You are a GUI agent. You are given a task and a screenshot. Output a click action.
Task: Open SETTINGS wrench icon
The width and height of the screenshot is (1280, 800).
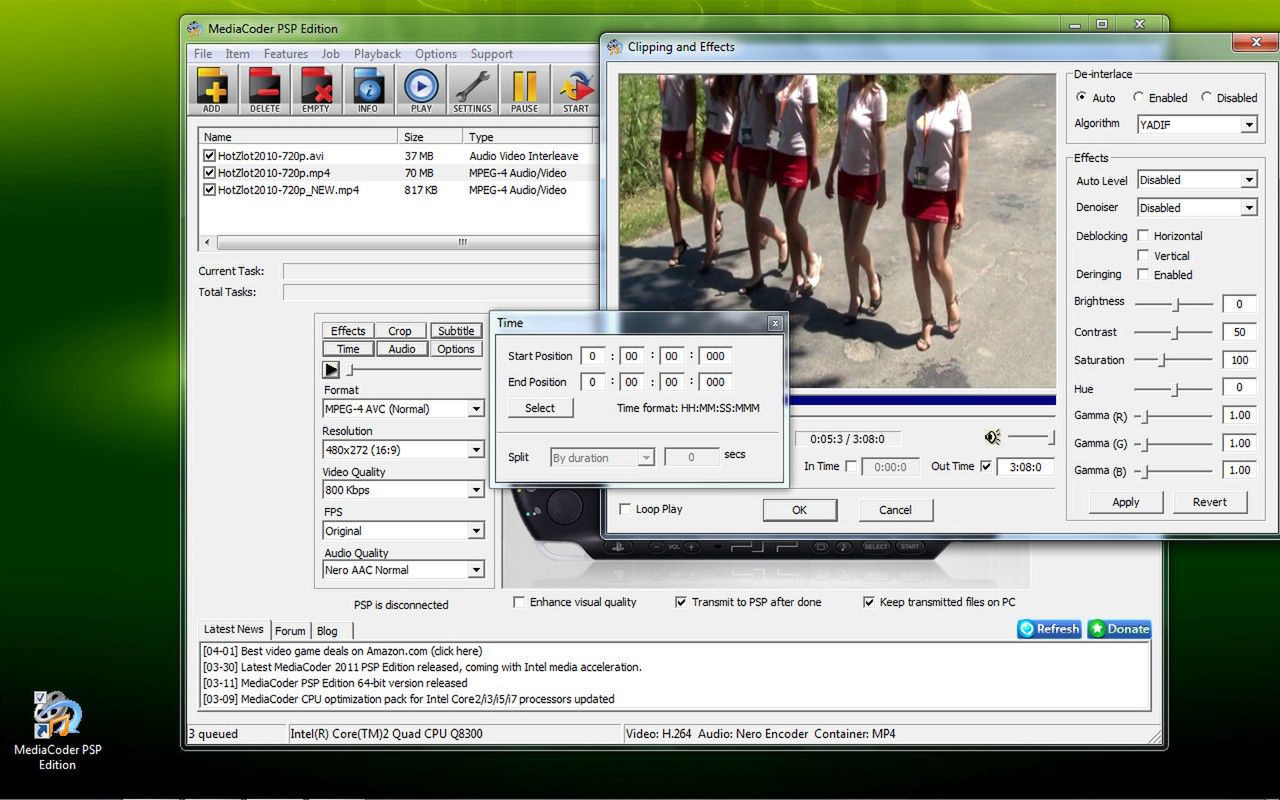(472, 90)
